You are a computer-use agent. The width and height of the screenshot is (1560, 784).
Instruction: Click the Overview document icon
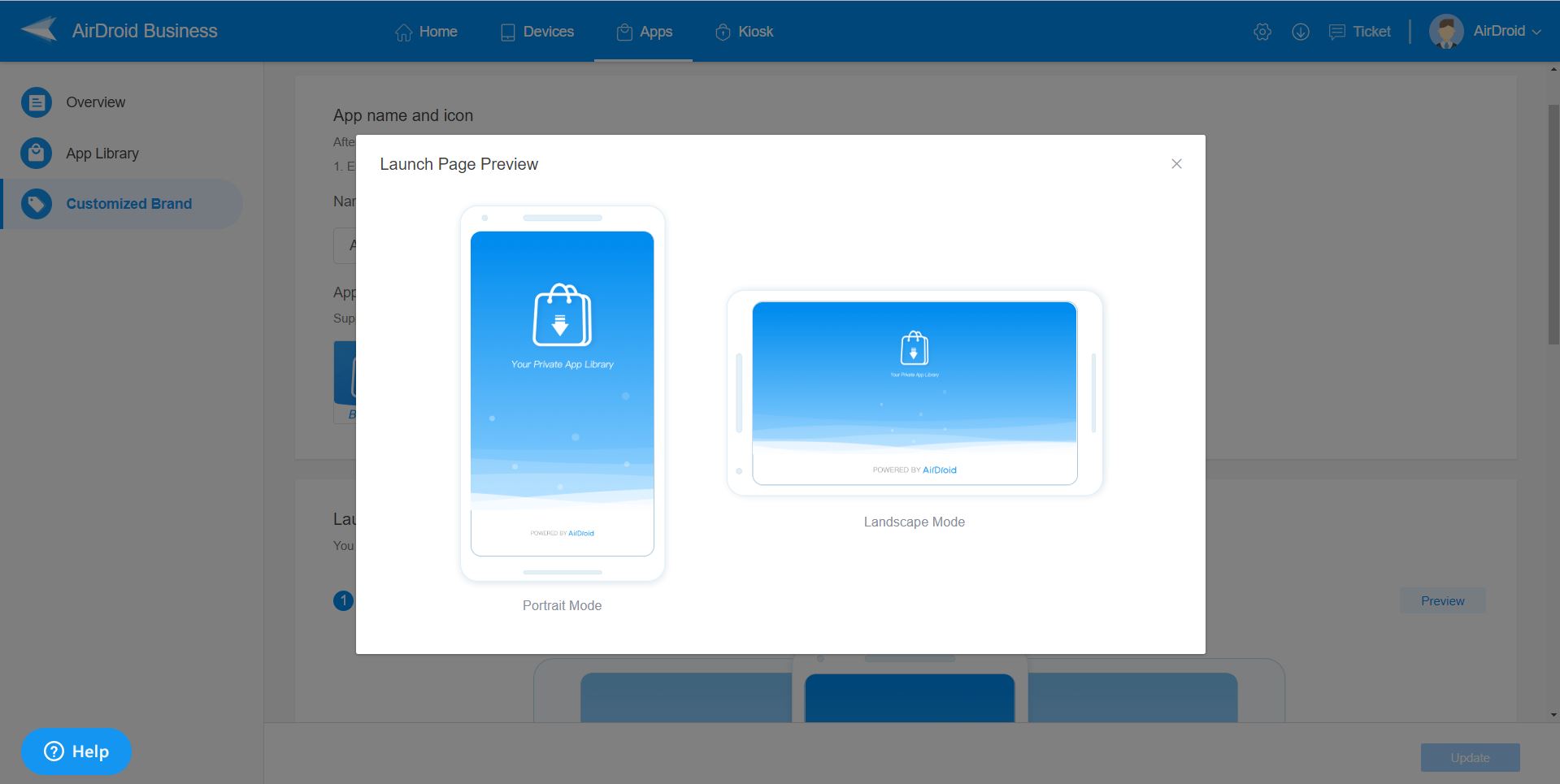tap(36, 102)
